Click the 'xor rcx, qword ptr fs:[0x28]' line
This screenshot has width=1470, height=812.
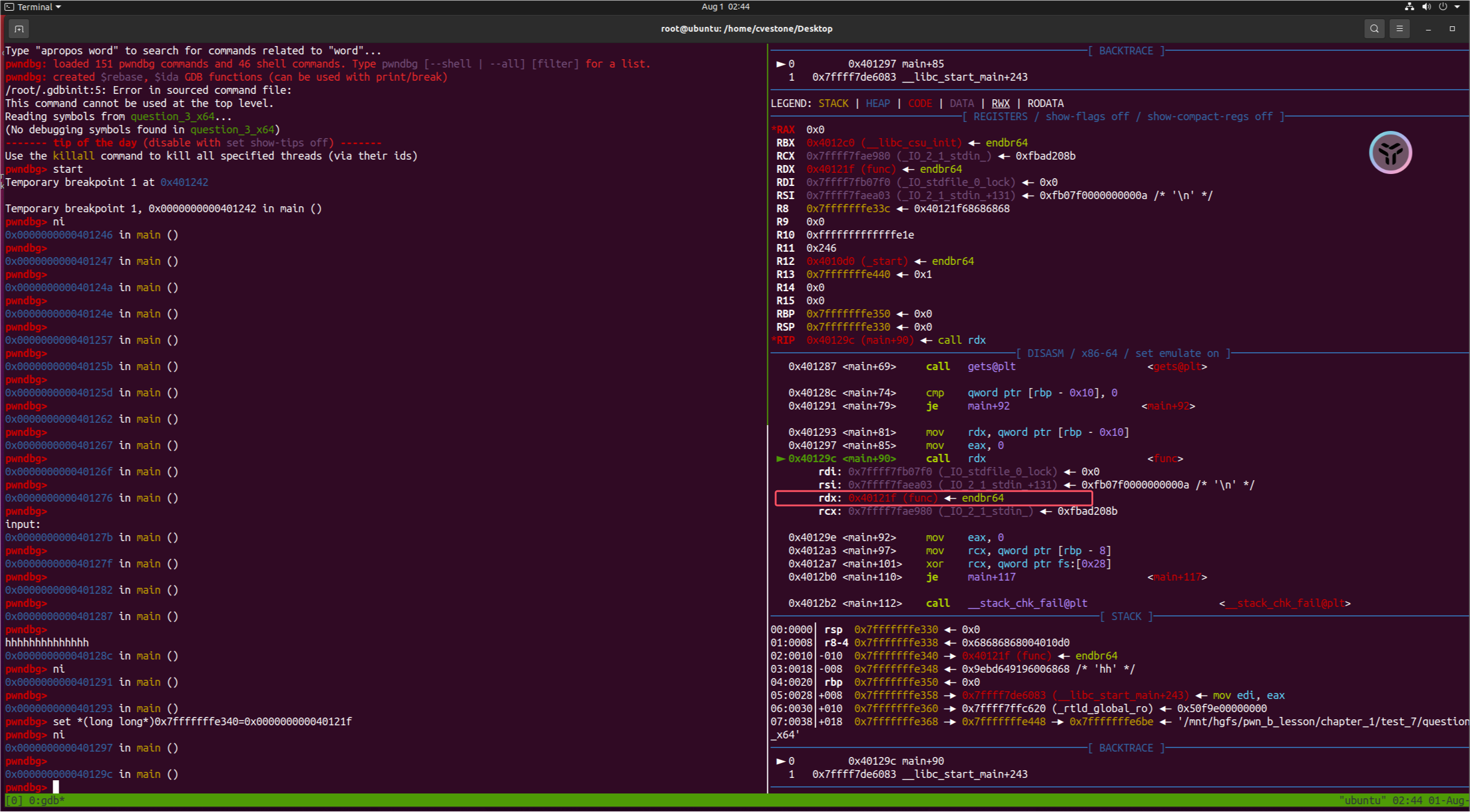point(950,564)
